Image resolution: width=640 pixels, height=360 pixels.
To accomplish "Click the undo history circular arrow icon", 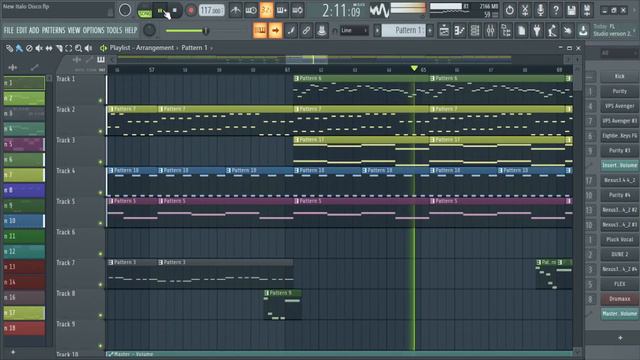I will [509, 10].
